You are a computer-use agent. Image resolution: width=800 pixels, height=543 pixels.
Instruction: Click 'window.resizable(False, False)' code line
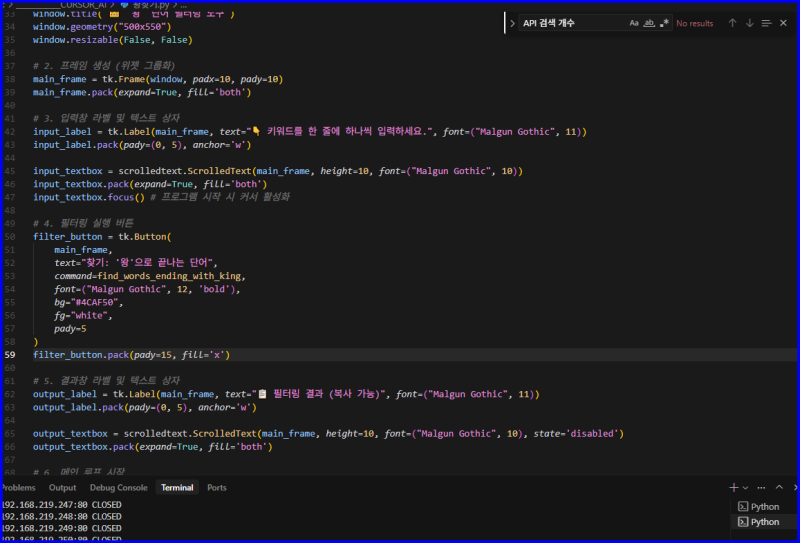click(113, 40)
